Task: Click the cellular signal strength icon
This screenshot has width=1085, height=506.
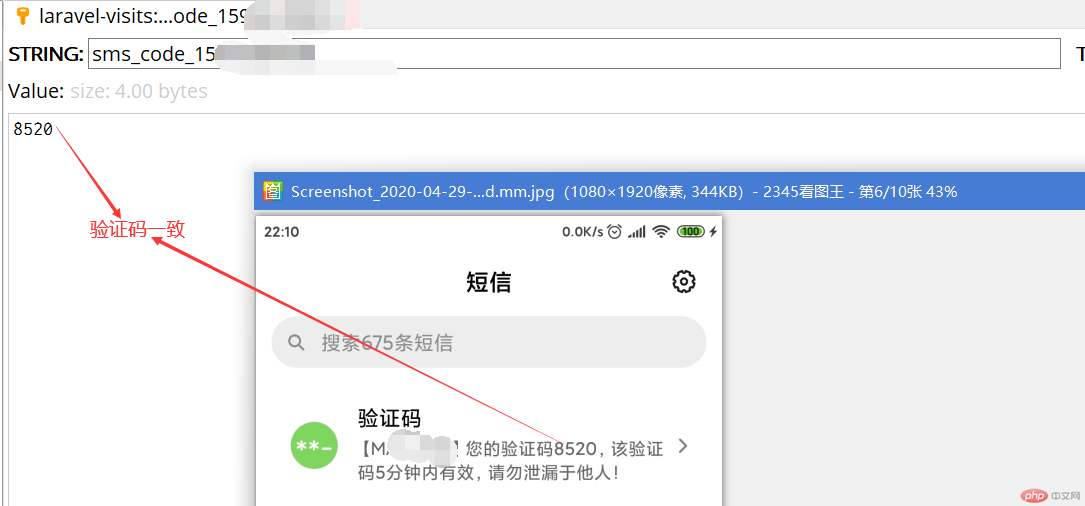Action: click(637, 231)
